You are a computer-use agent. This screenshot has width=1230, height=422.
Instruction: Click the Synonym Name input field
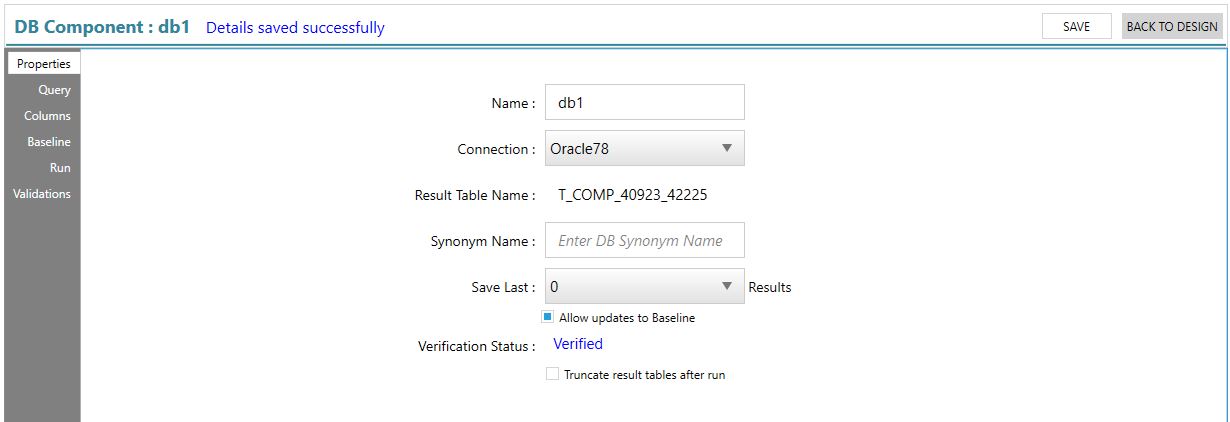645,240
